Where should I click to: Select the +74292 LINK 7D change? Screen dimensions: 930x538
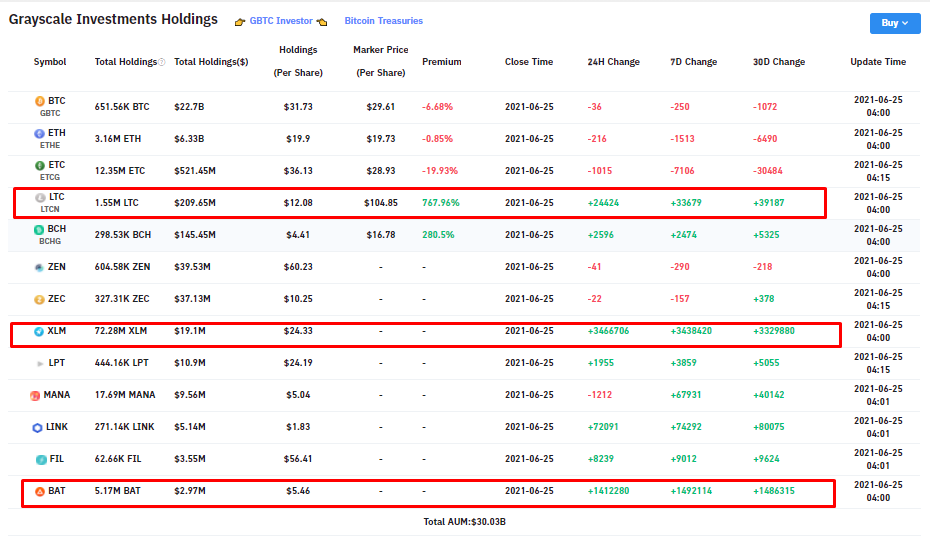point(686,427)
